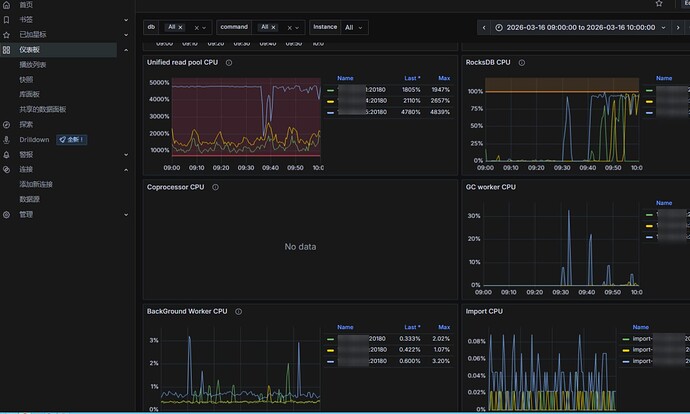Open the command variable dropdown arrow
This screenshot has height=414, width=690.
297,28
